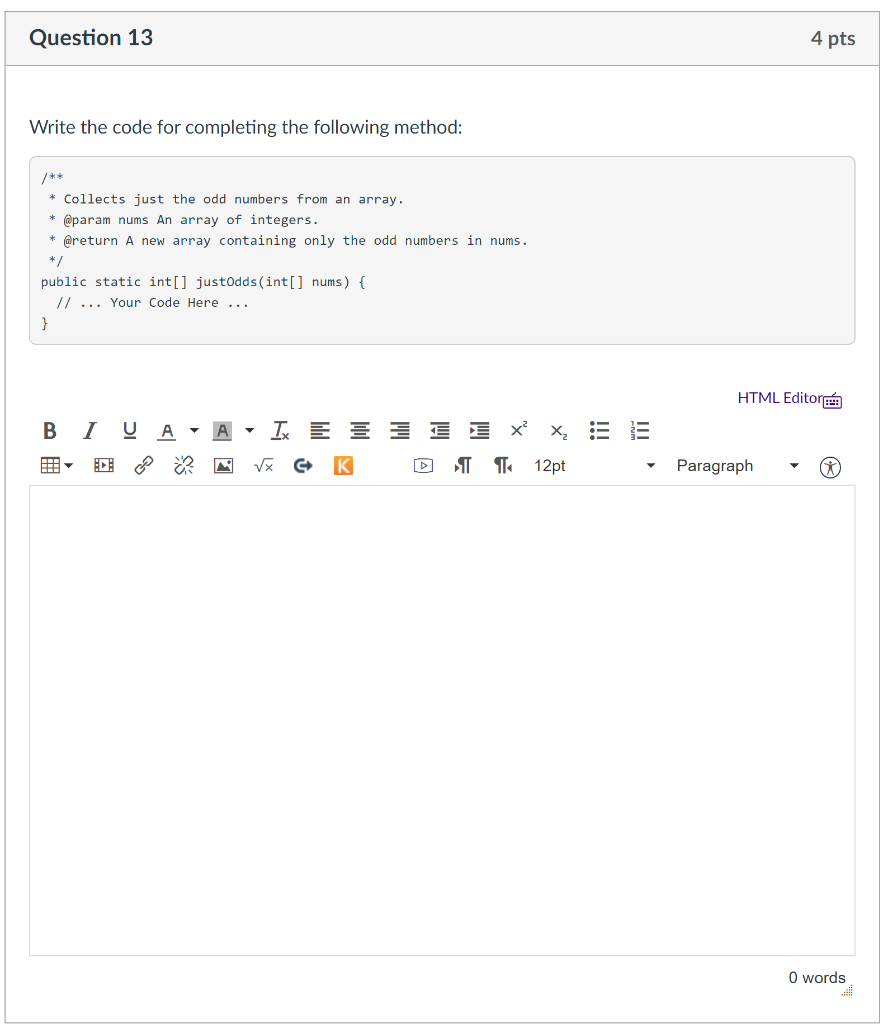Insert a table into the editor

tap(48, 465)
